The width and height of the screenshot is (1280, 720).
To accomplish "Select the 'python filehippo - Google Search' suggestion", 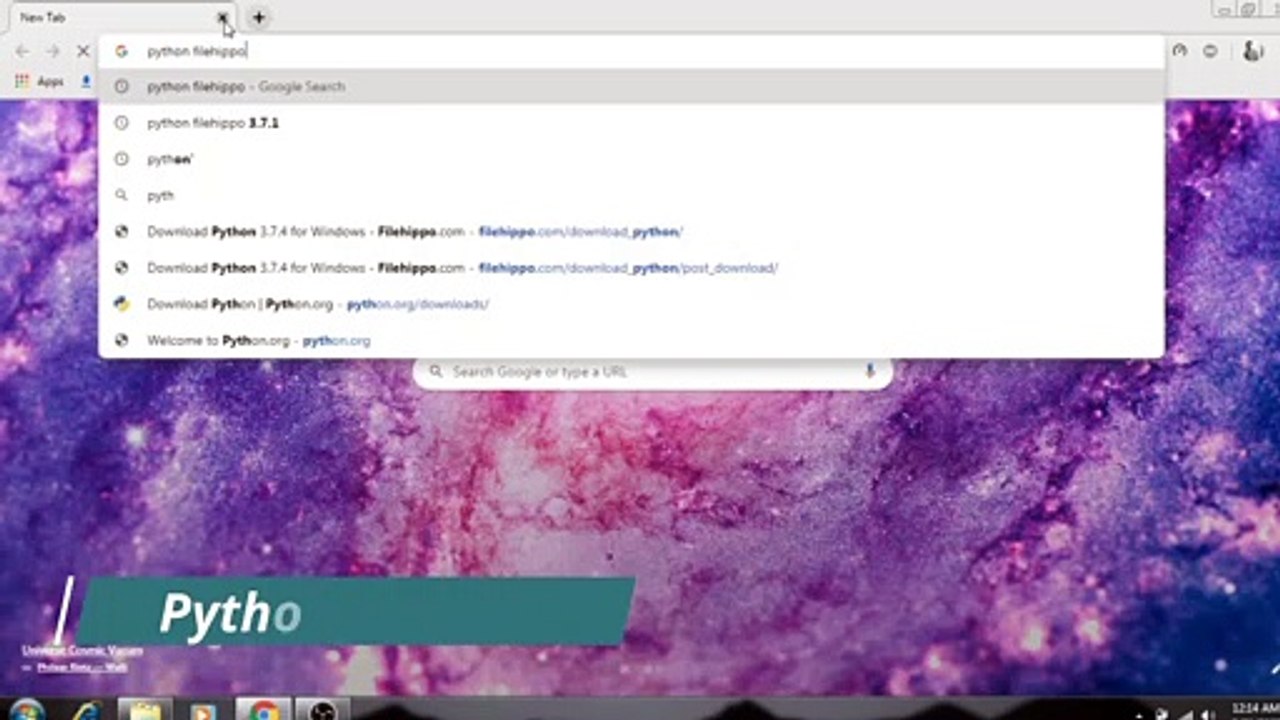I will (x=631, y=87).
